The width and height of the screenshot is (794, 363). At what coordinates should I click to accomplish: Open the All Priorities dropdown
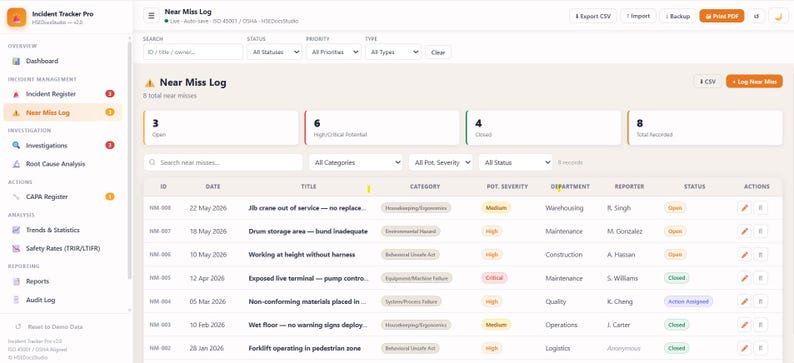click(x=333, y=52)
